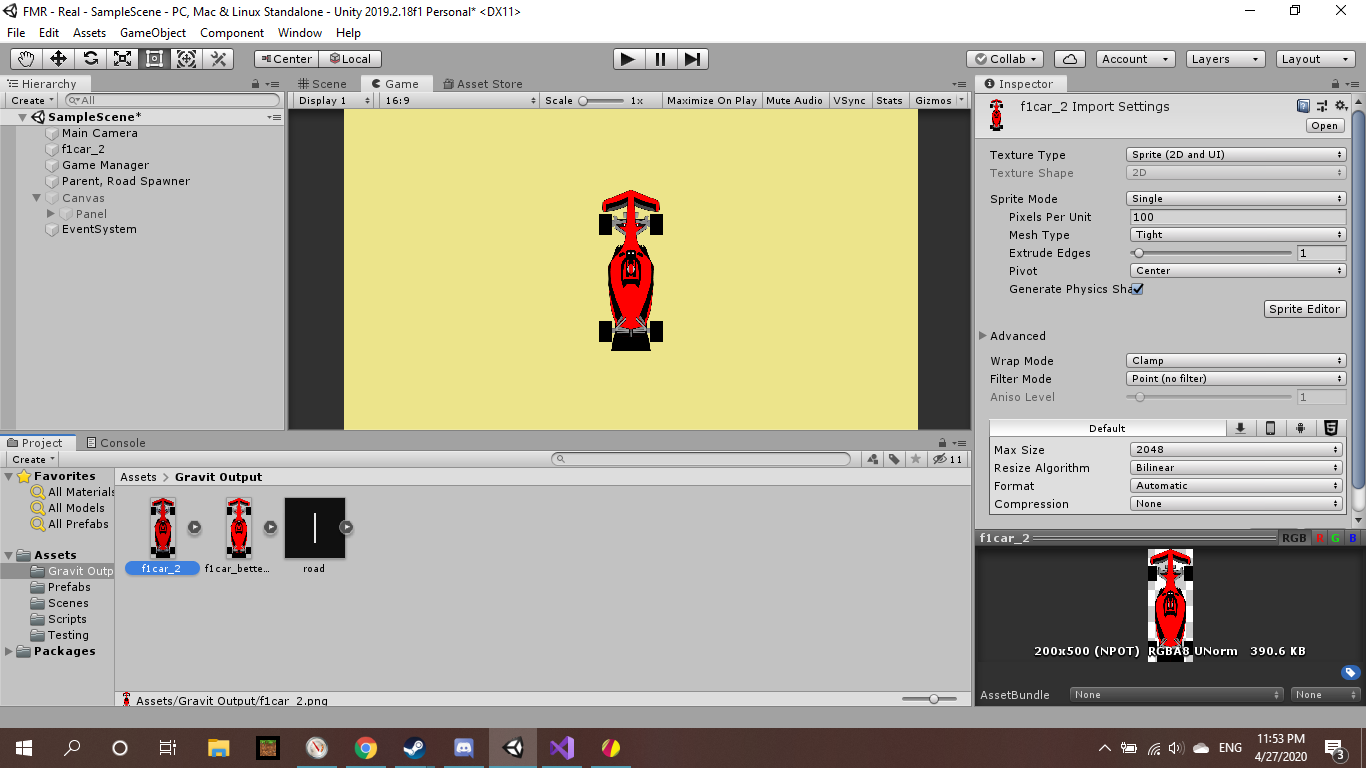The height and width of the screenshot is (768, 1366).
Task: Open the 16:9 aspect ratio dropdown
Action: tap(460, 100)
